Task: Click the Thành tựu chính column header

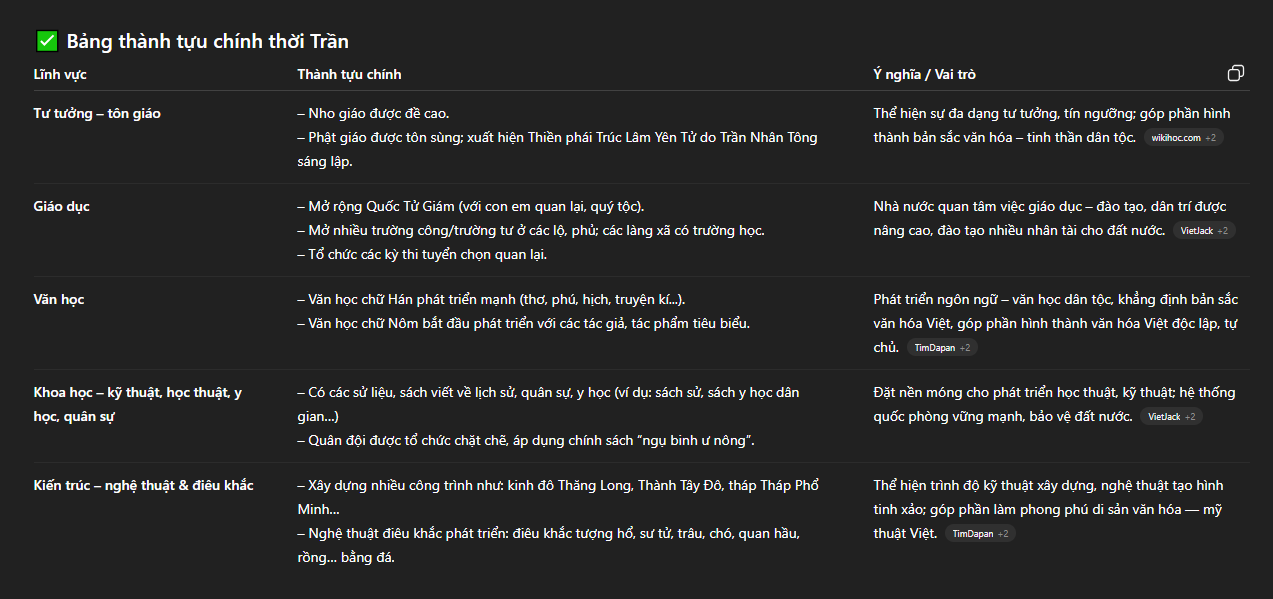Action: (349, 74)
